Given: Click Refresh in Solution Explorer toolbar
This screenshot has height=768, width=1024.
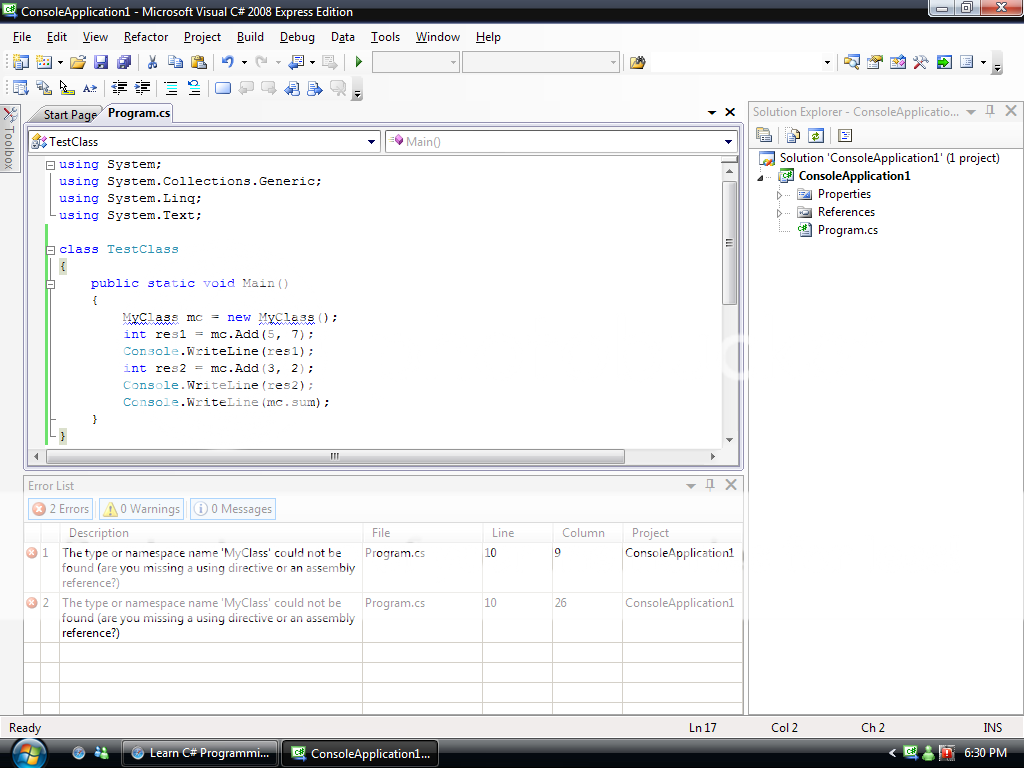Looking at the screenshot, I should tap(816, 136).
